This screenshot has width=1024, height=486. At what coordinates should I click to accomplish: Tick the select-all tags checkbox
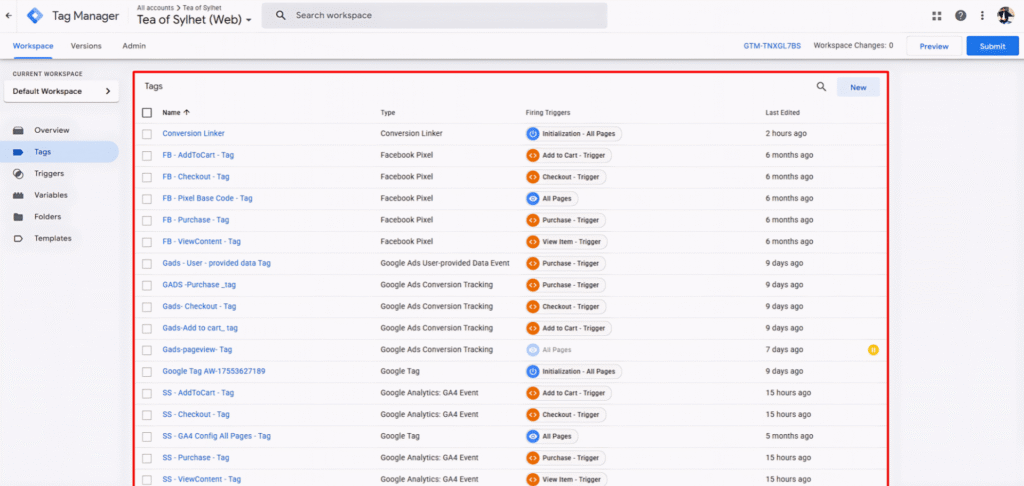147,113
